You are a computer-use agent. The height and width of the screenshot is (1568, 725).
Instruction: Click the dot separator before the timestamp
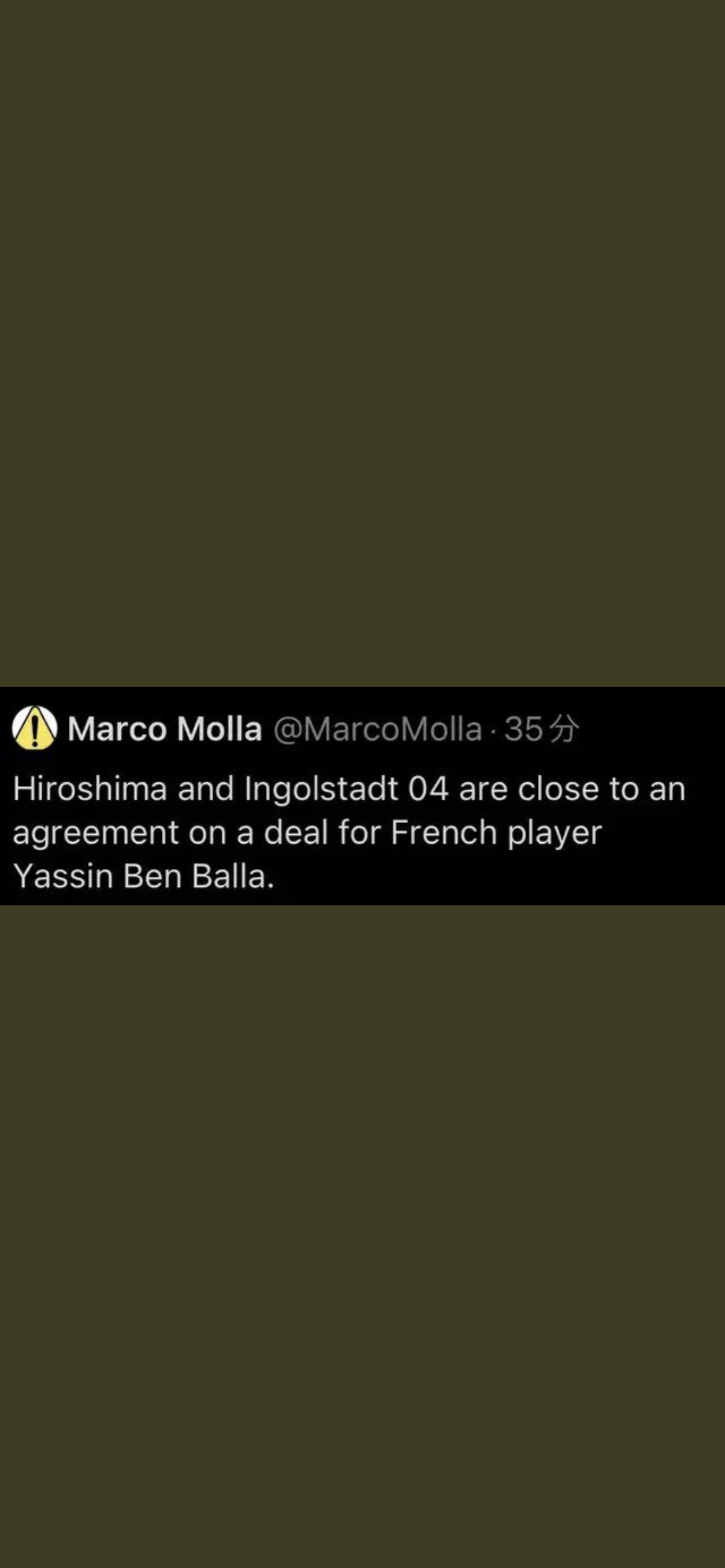493,731
